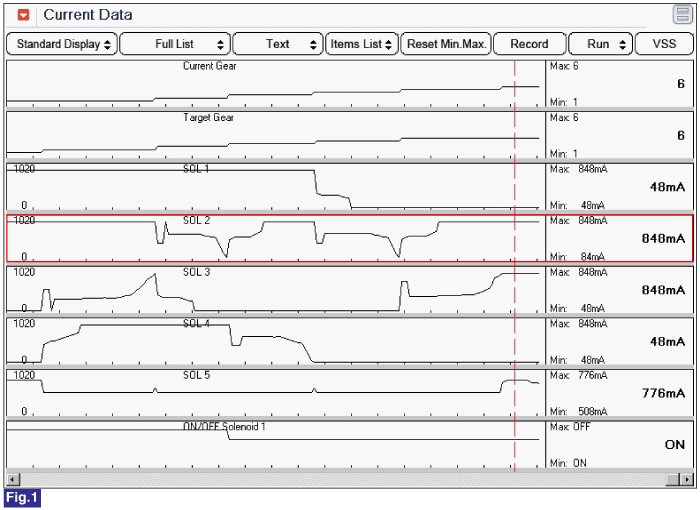700x510 pixels.
Task: Click the Record button
Action: [529, 44]
